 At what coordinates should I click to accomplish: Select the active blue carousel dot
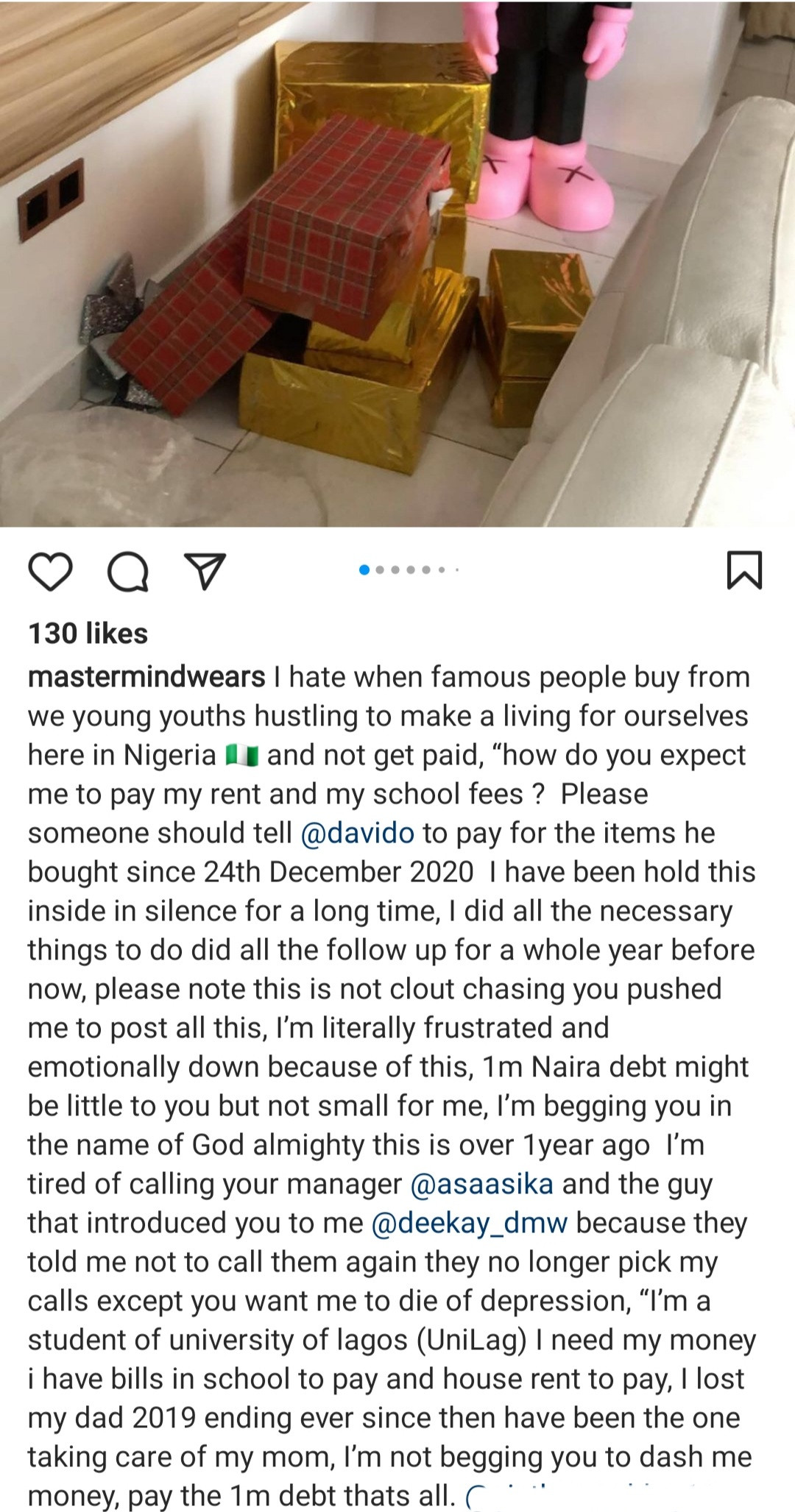point(364,569)
